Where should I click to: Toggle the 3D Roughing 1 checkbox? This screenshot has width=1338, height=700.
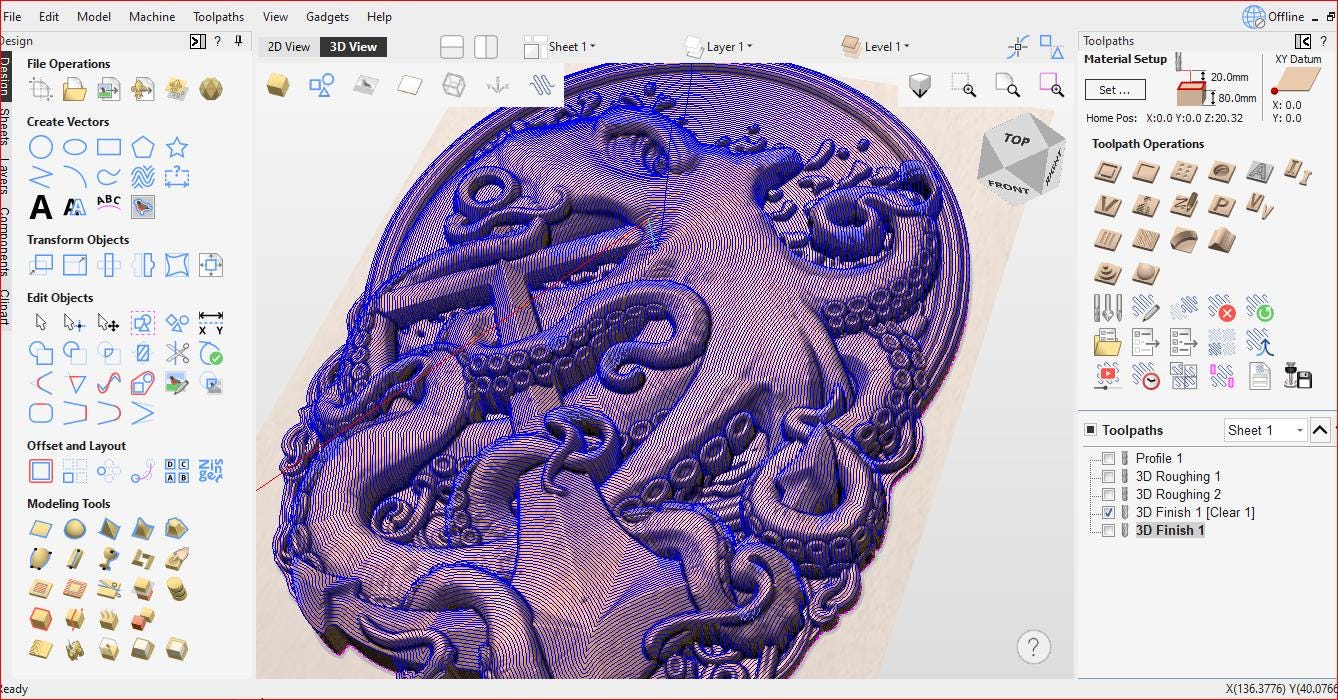tap(1108, 477)
